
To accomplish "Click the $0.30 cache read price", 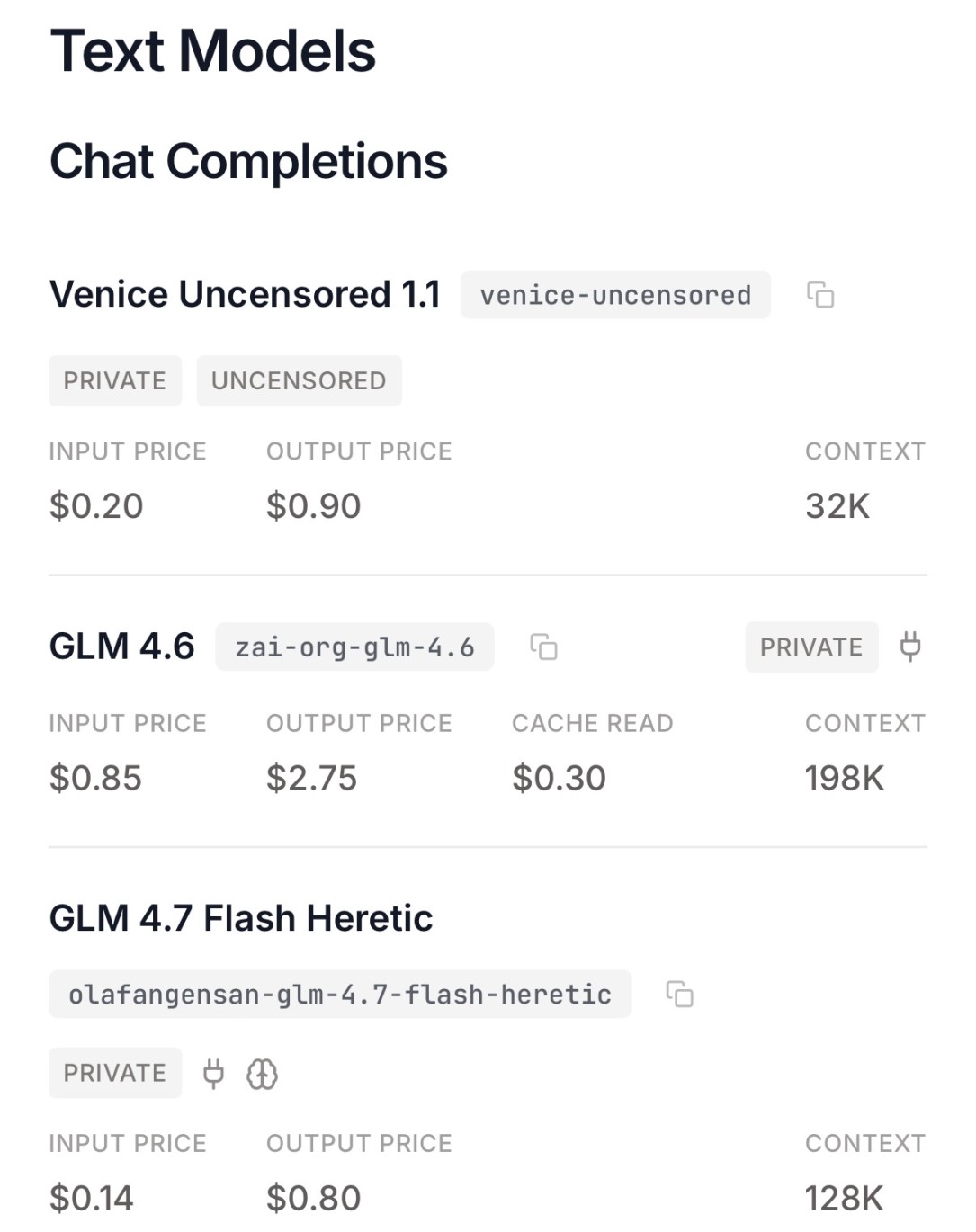I will pos(559,778).
